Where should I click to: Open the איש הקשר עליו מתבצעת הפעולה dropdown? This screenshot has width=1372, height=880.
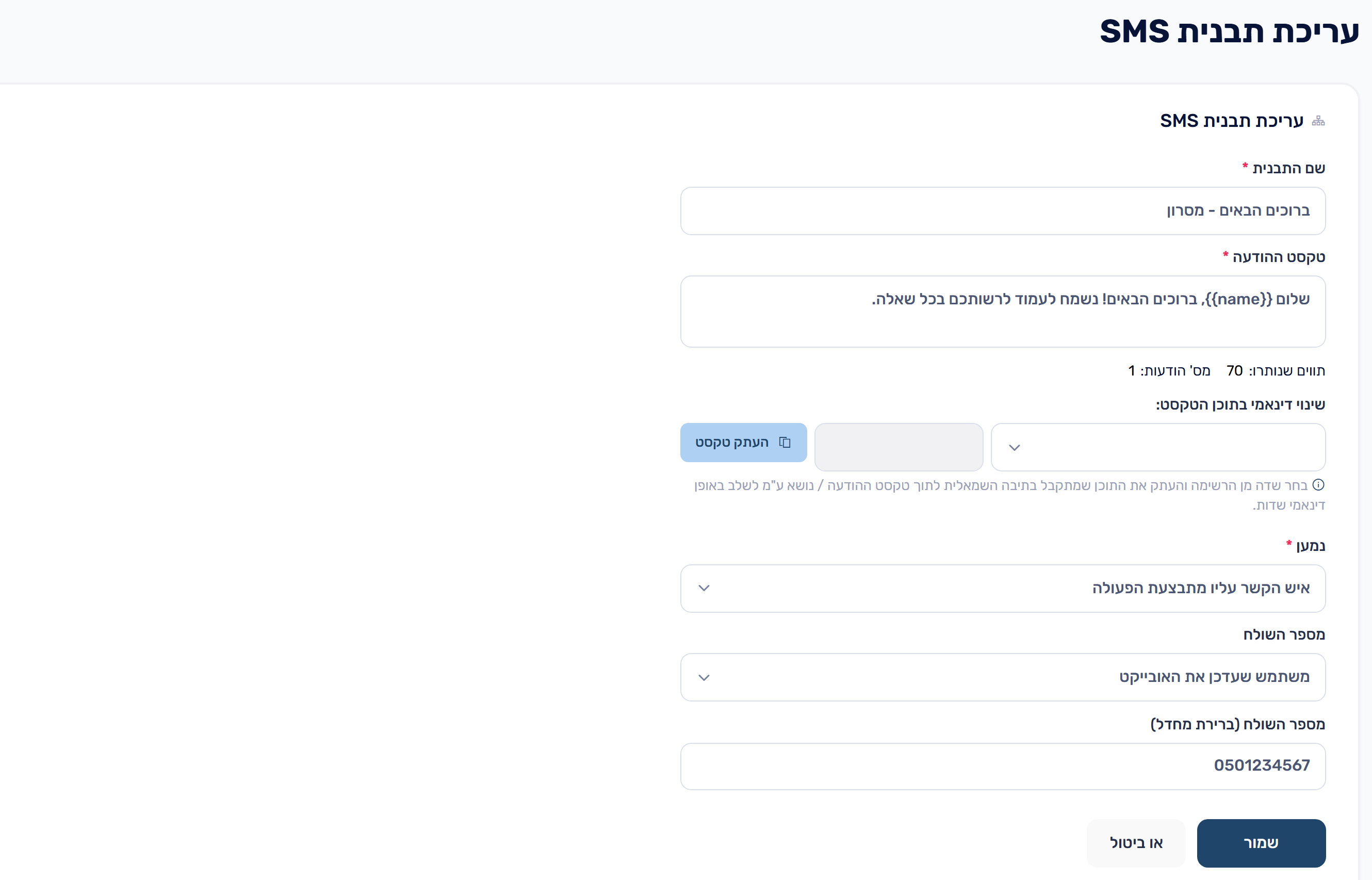1003,589
